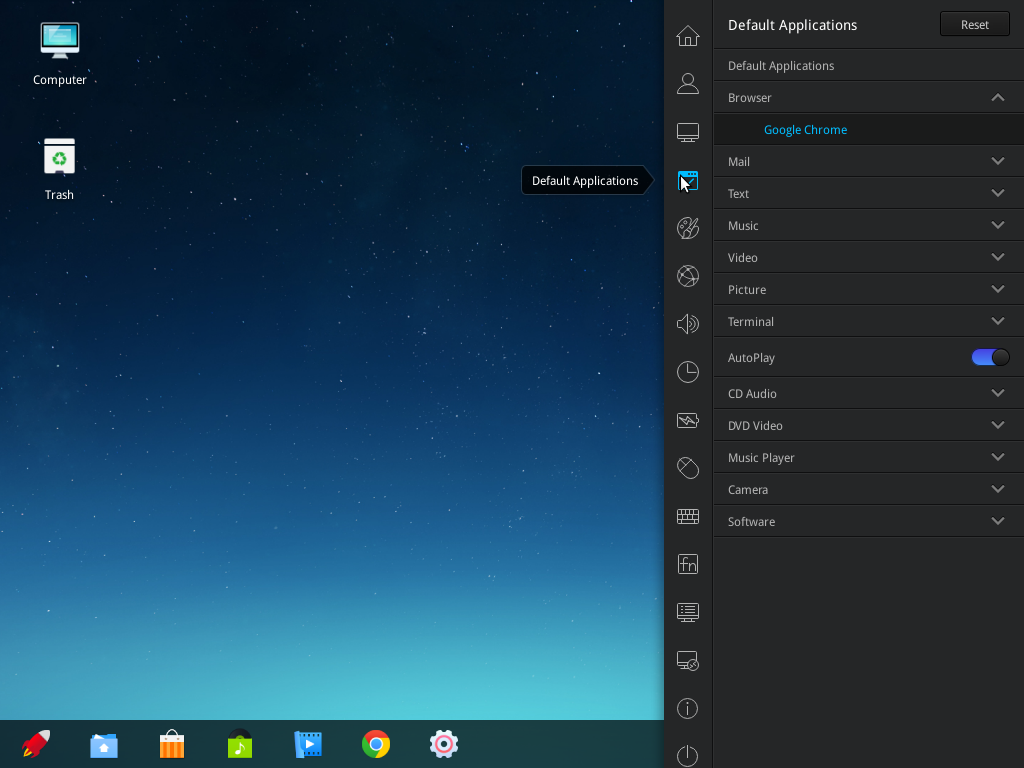Open Keyboard settings in the sidebar
The height and width of the screenshot is (768, 1024).
[x=688, y=516]
